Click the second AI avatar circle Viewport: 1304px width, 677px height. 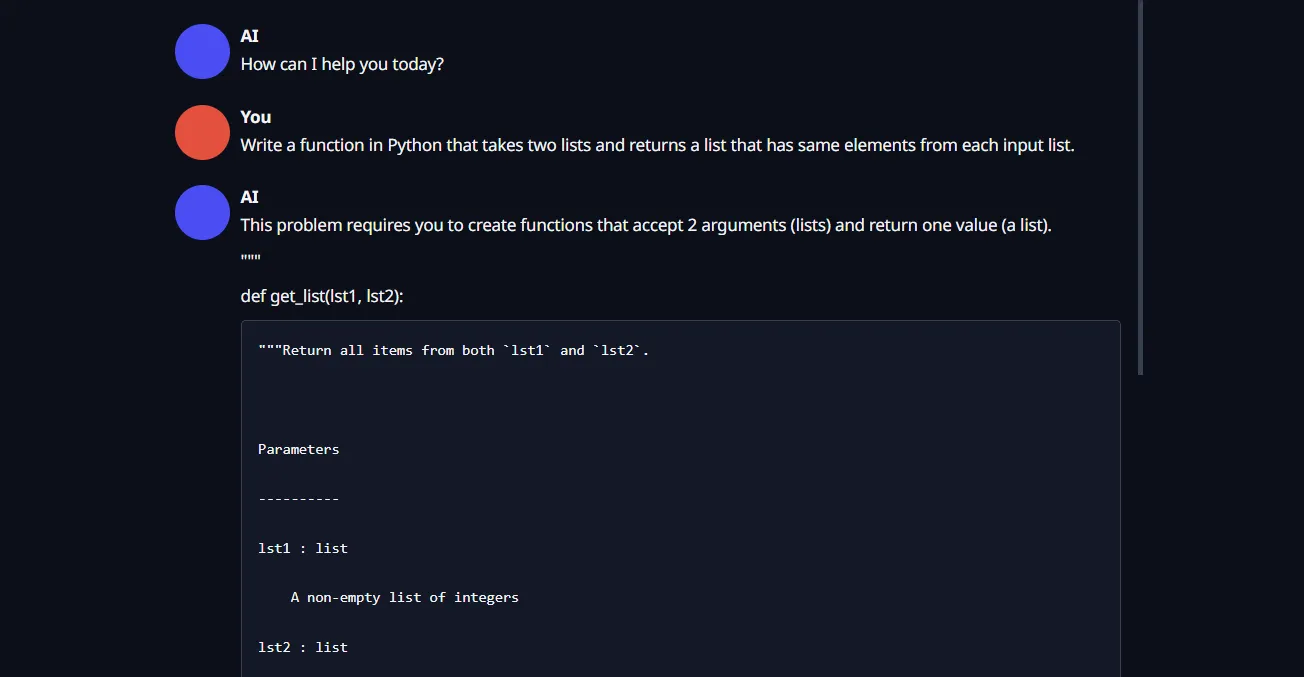point(202,212)
